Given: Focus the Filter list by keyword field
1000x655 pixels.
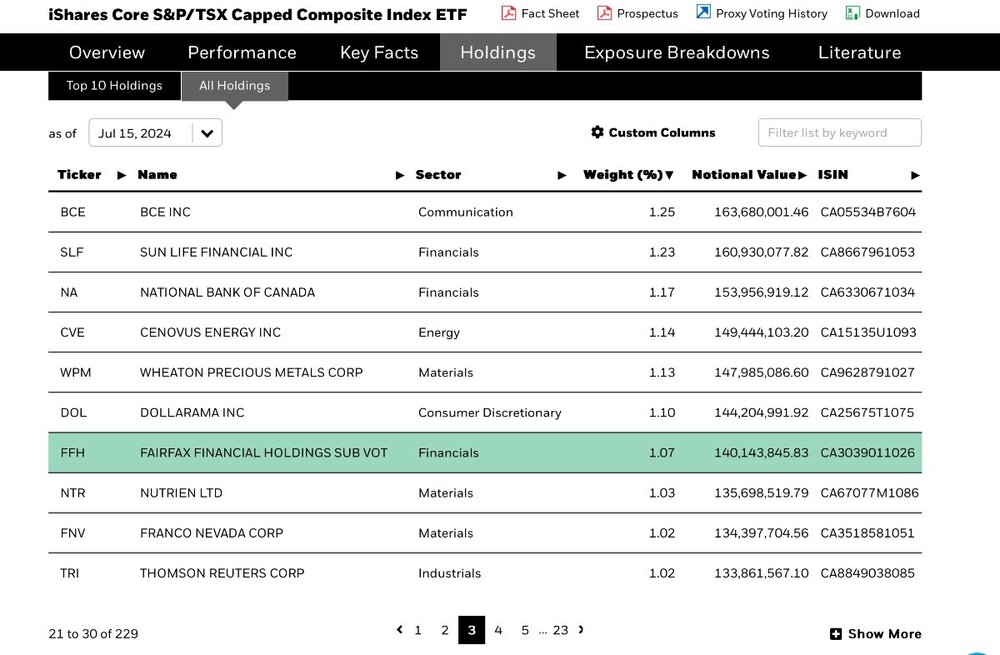Looking at the screenshot, I should tap(839, 133).
